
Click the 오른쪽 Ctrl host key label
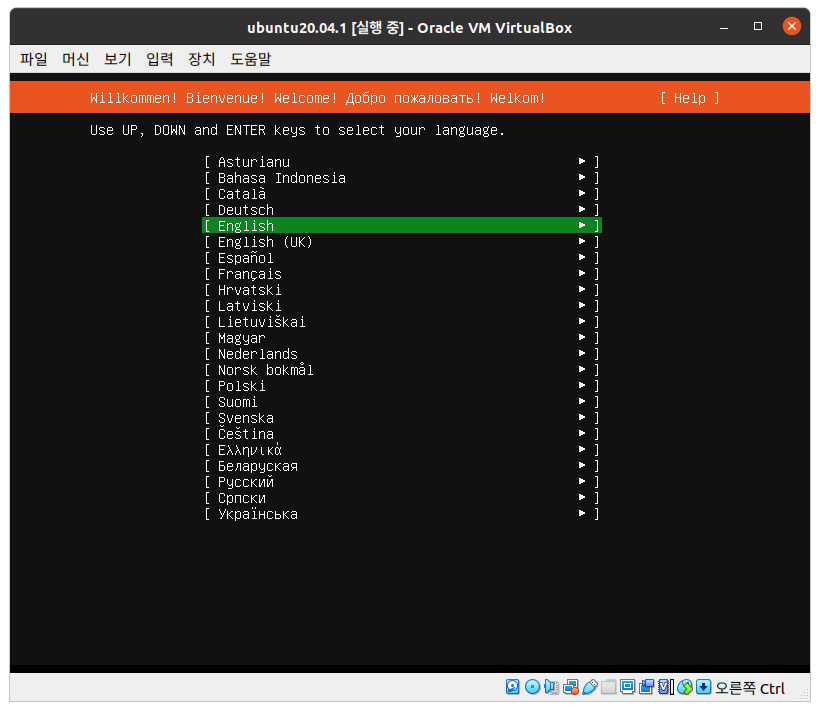click(x=750, y=687)
